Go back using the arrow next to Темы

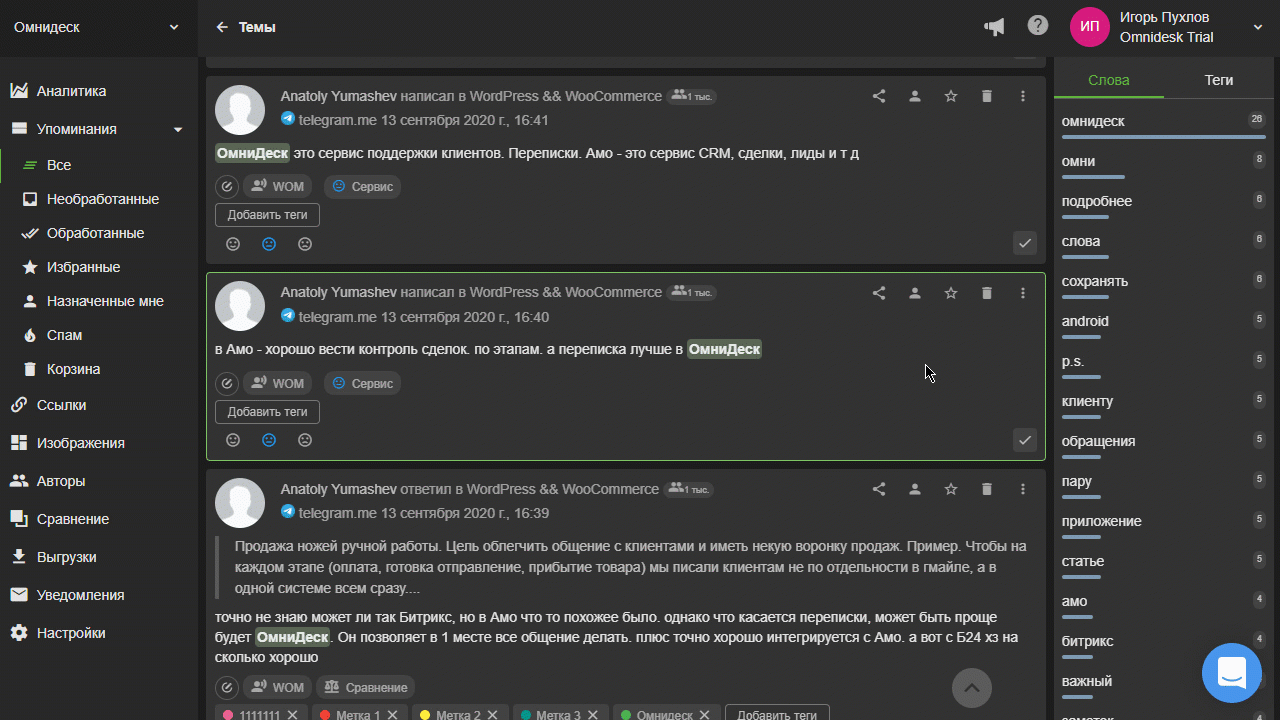pos(222,27)
